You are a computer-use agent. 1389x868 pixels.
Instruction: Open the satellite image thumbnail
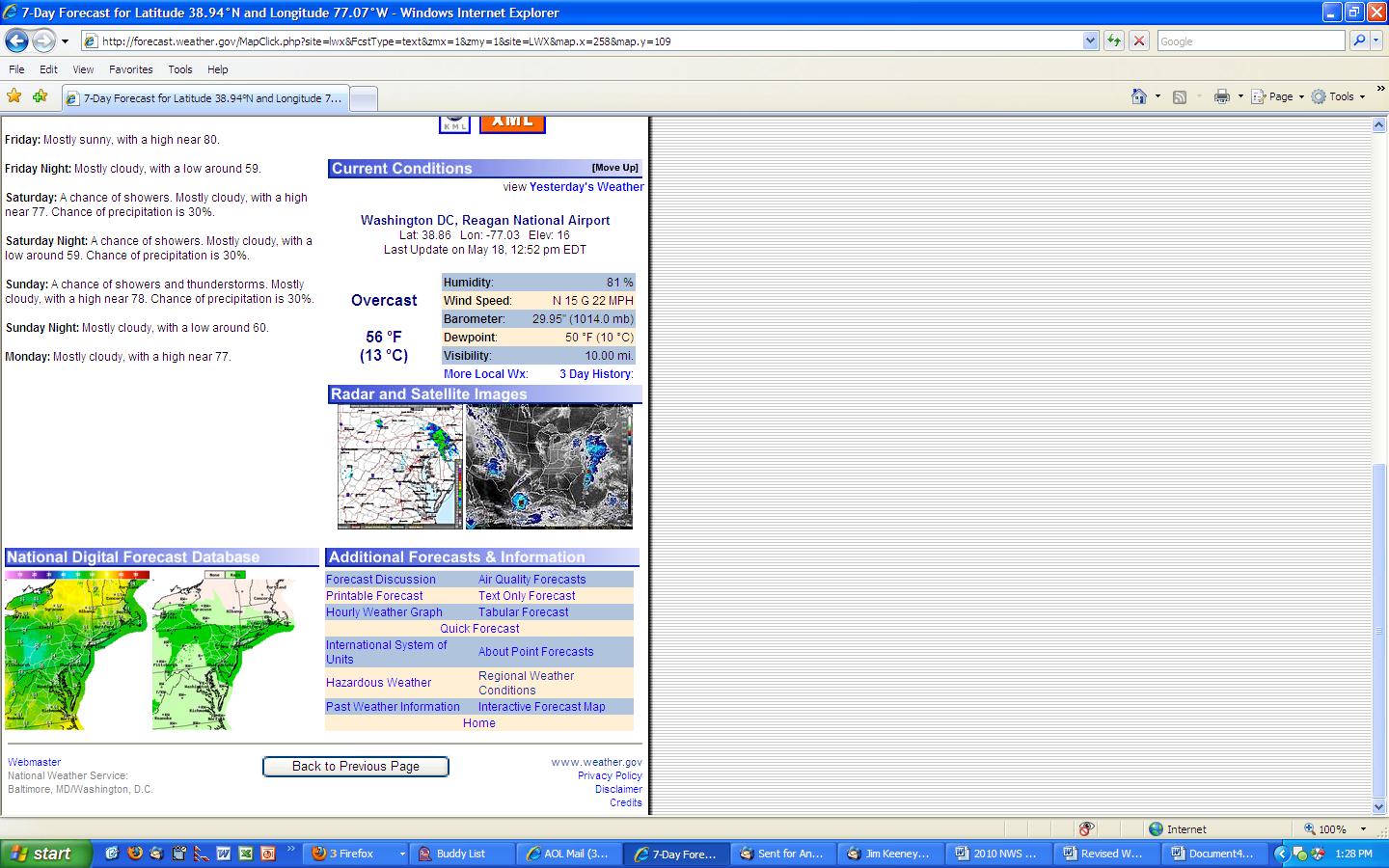coord(550,467)
